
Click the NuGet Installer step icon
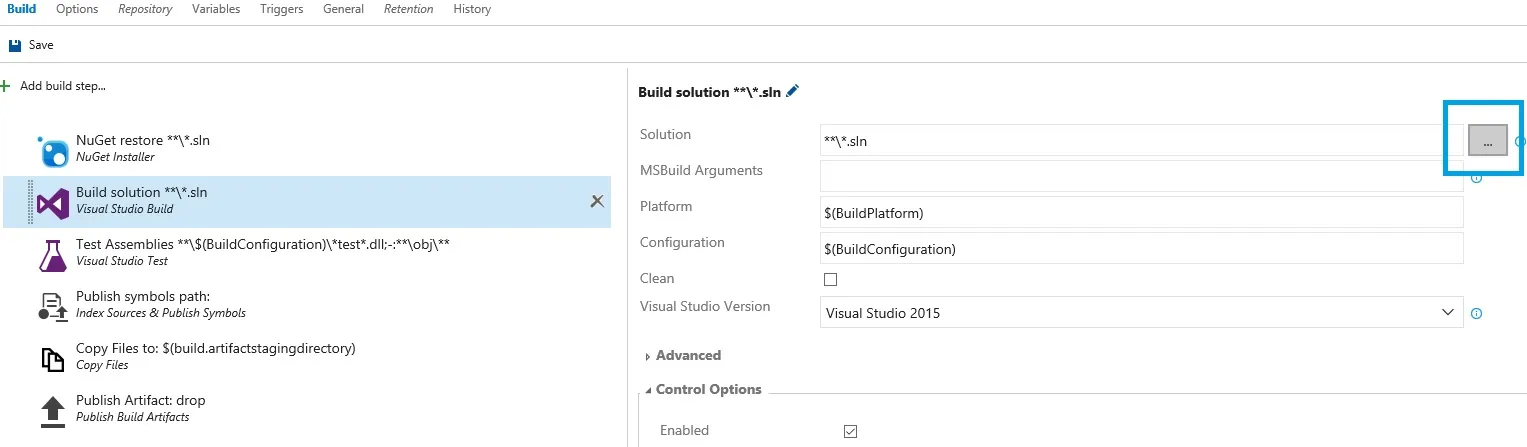[x=53, y=151]
